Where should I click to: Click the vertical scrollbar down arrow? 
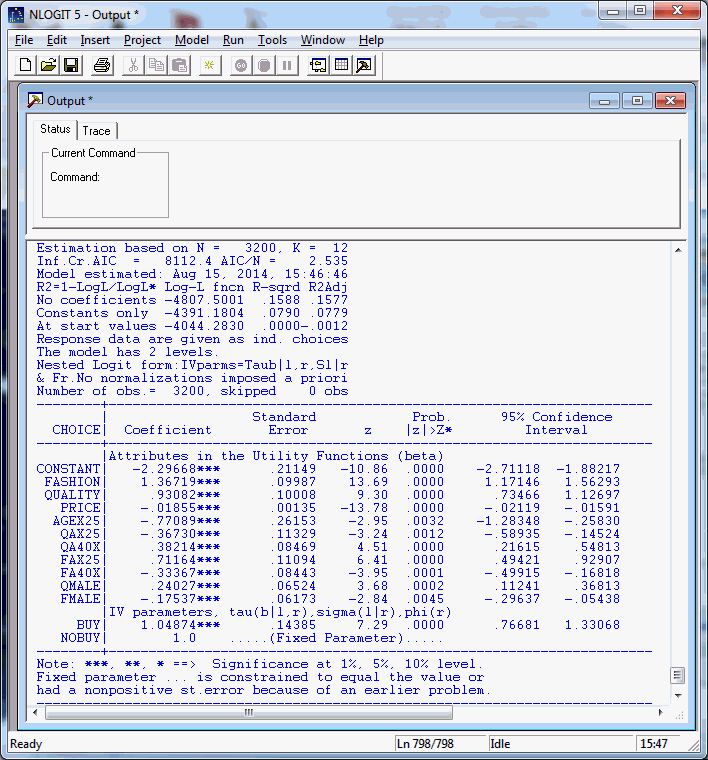(x=678, y=696)
